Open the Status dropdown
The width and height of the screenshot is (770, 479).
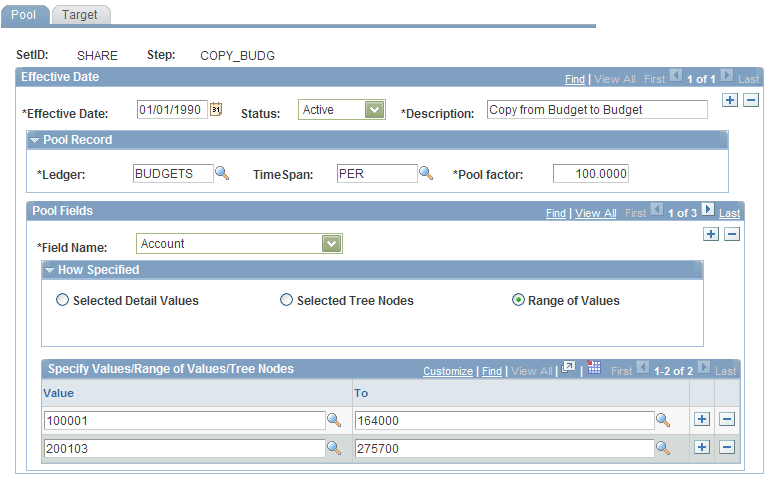(374, 110)
